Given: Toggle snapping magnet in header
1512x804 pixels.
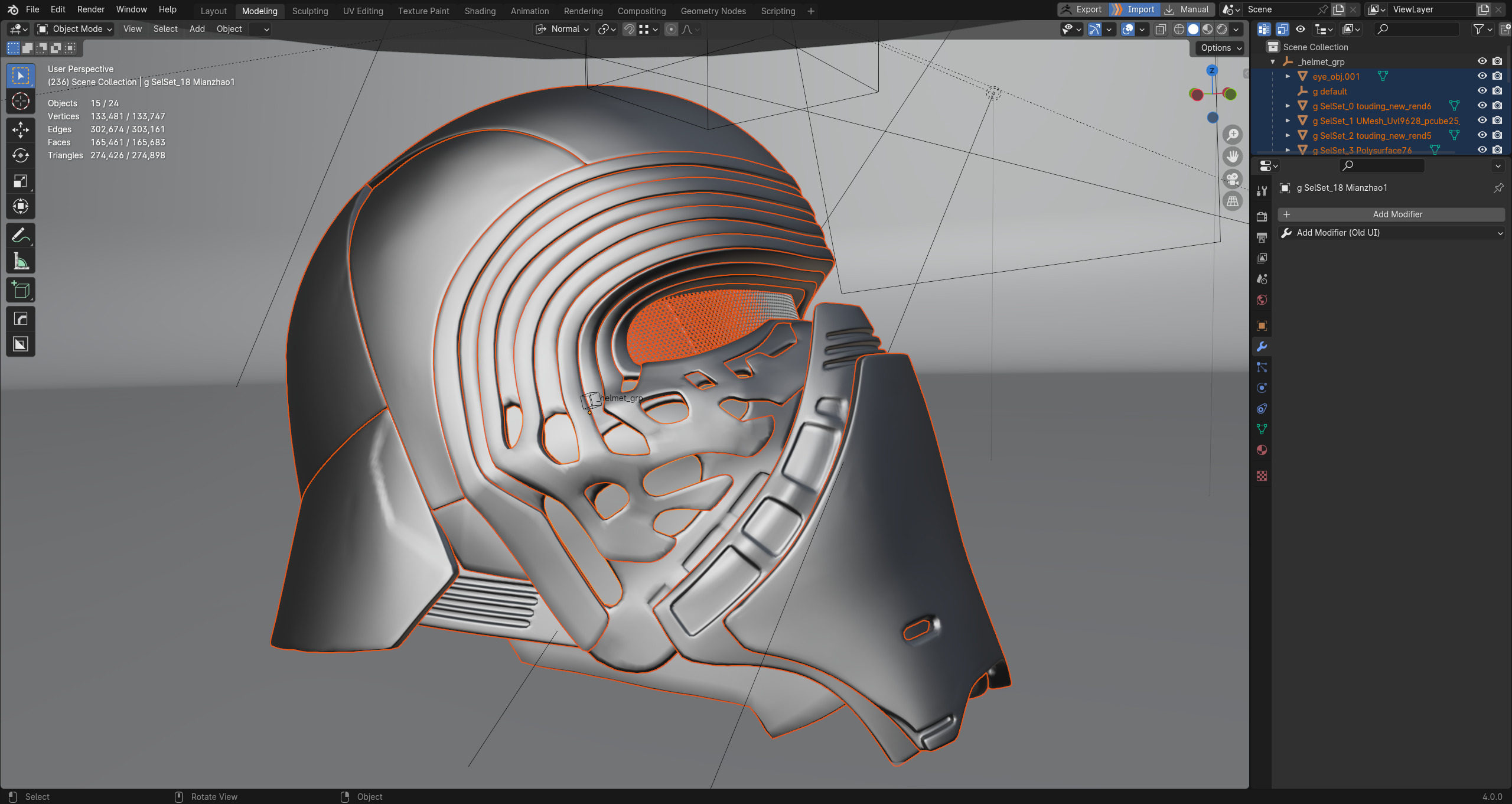Looking at the screenshot, I should point(630,29).
